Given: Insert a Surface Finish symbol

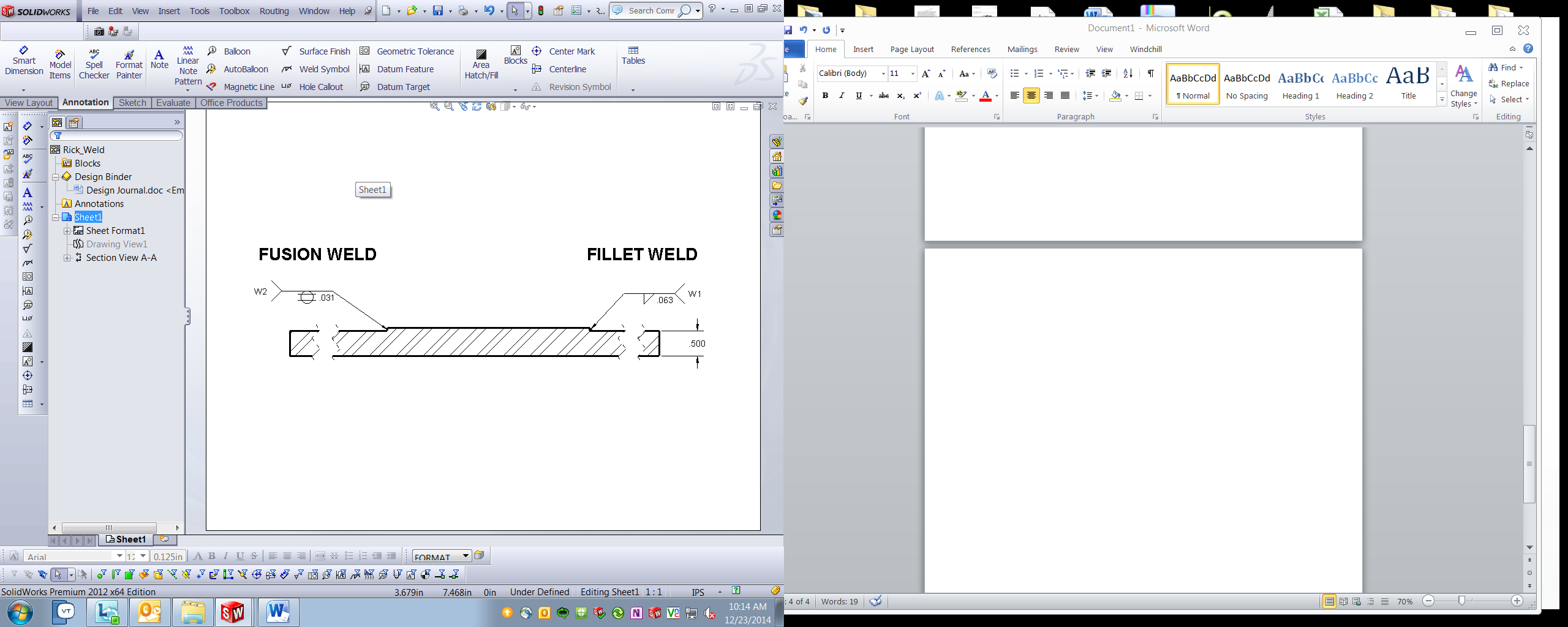Looking at the screenshot, I should click(x=316, y=51).
